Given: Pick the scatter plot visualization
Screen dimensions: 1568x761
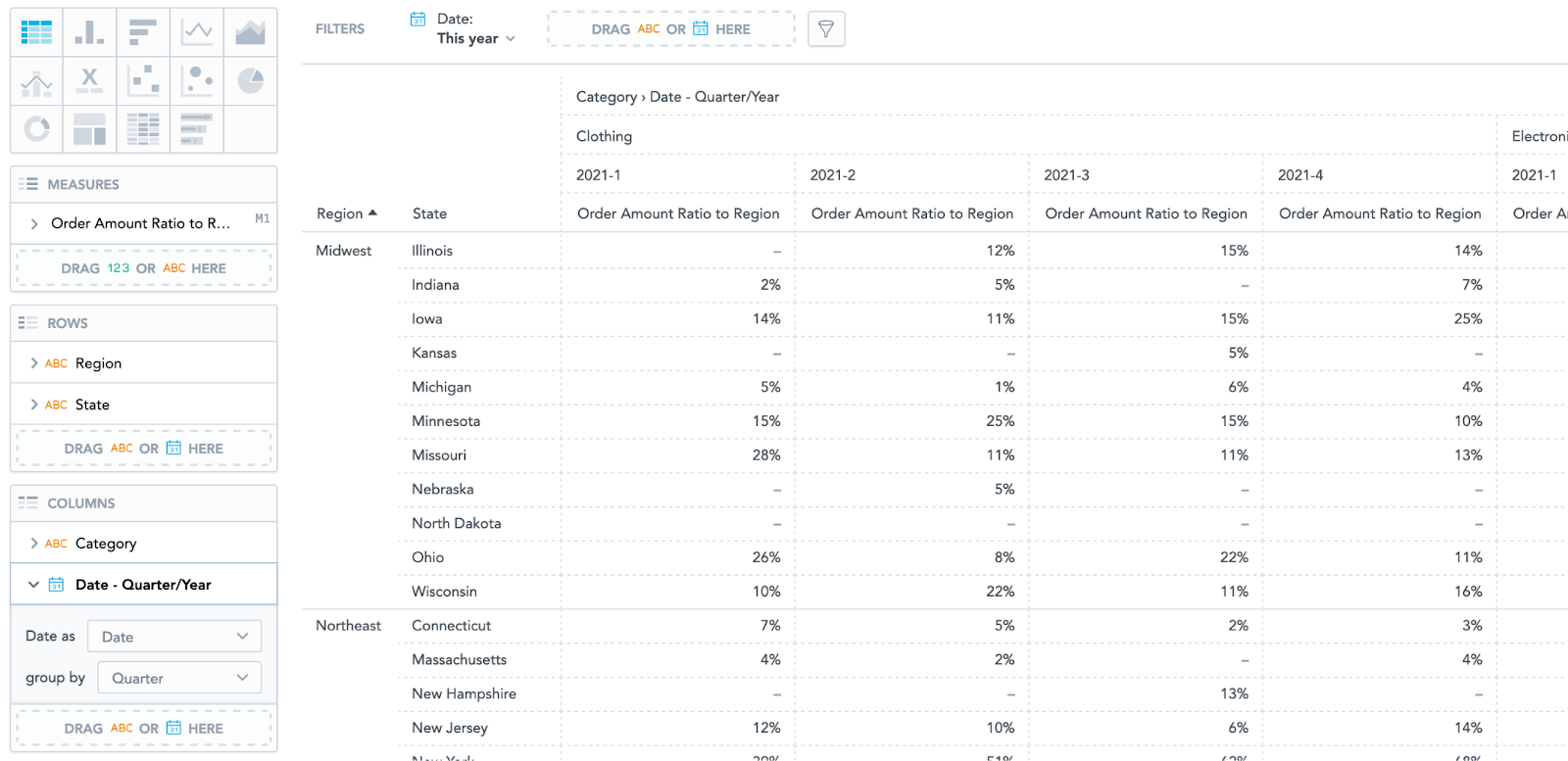Looking at the screenshot, I should click(143, 80).
